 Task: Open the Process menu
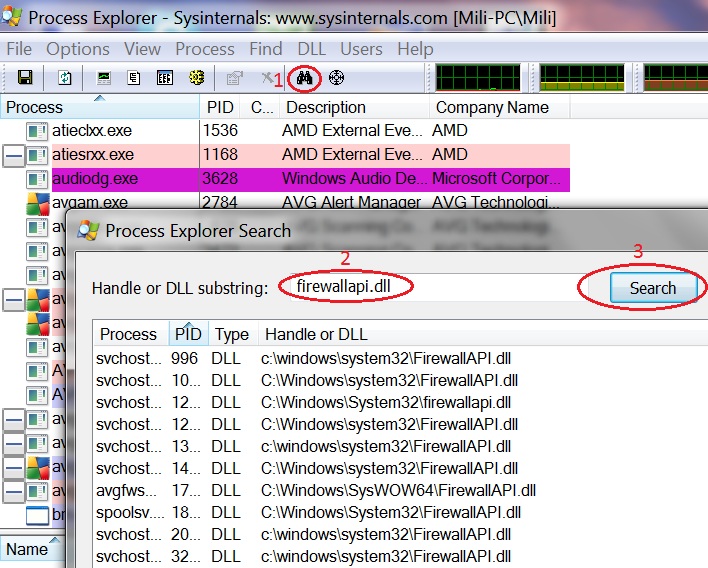pos(205,49)
